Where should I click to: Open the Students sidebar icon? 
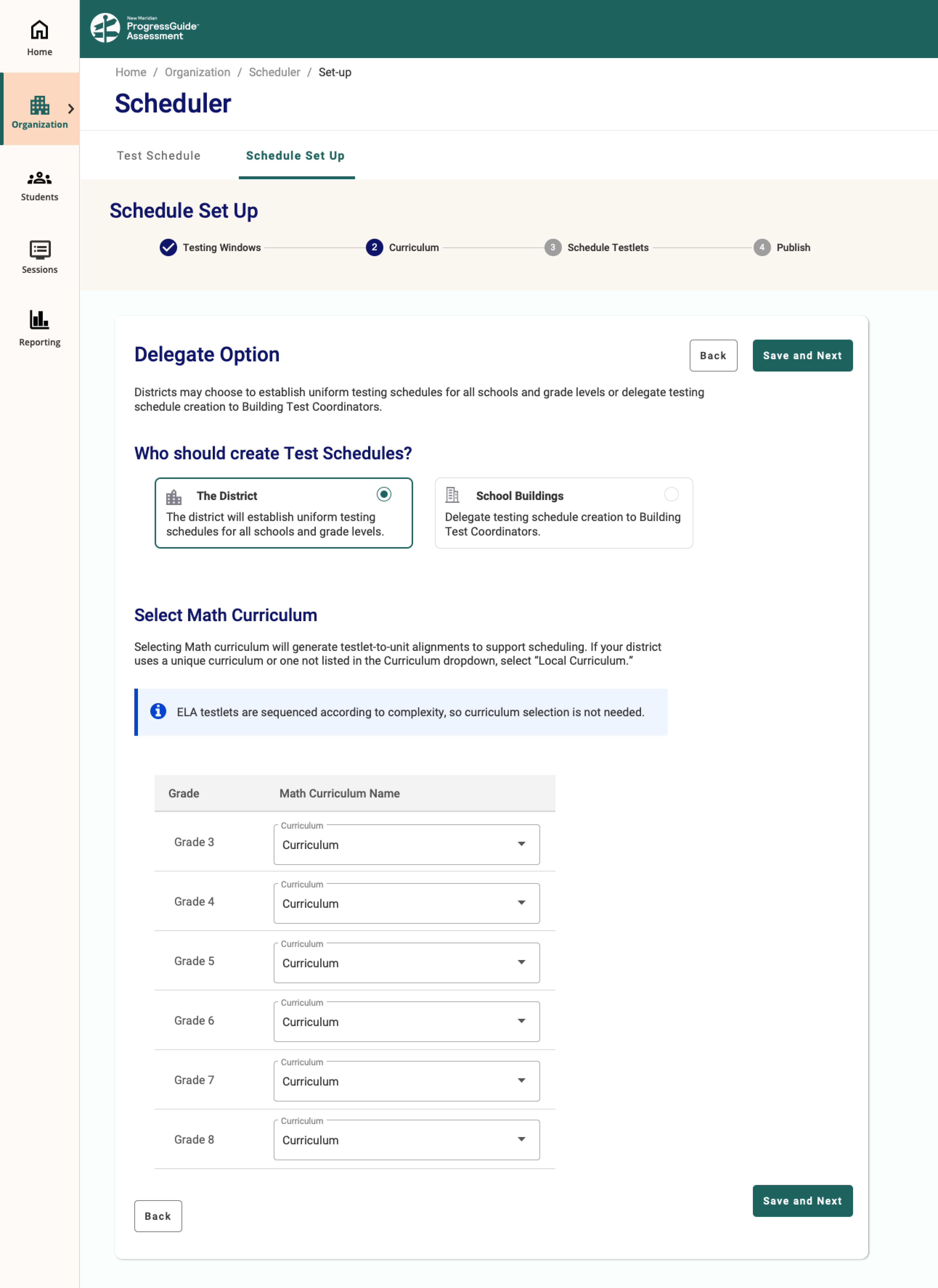coord(39,178)
